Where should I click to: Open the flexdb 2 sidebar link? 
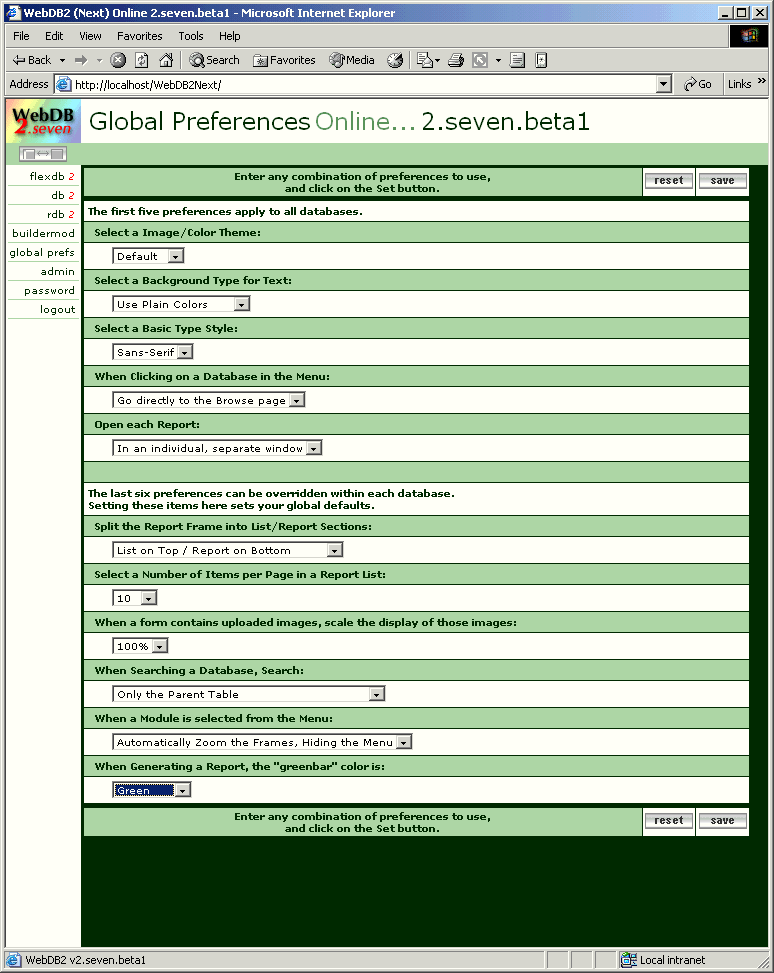52,176
